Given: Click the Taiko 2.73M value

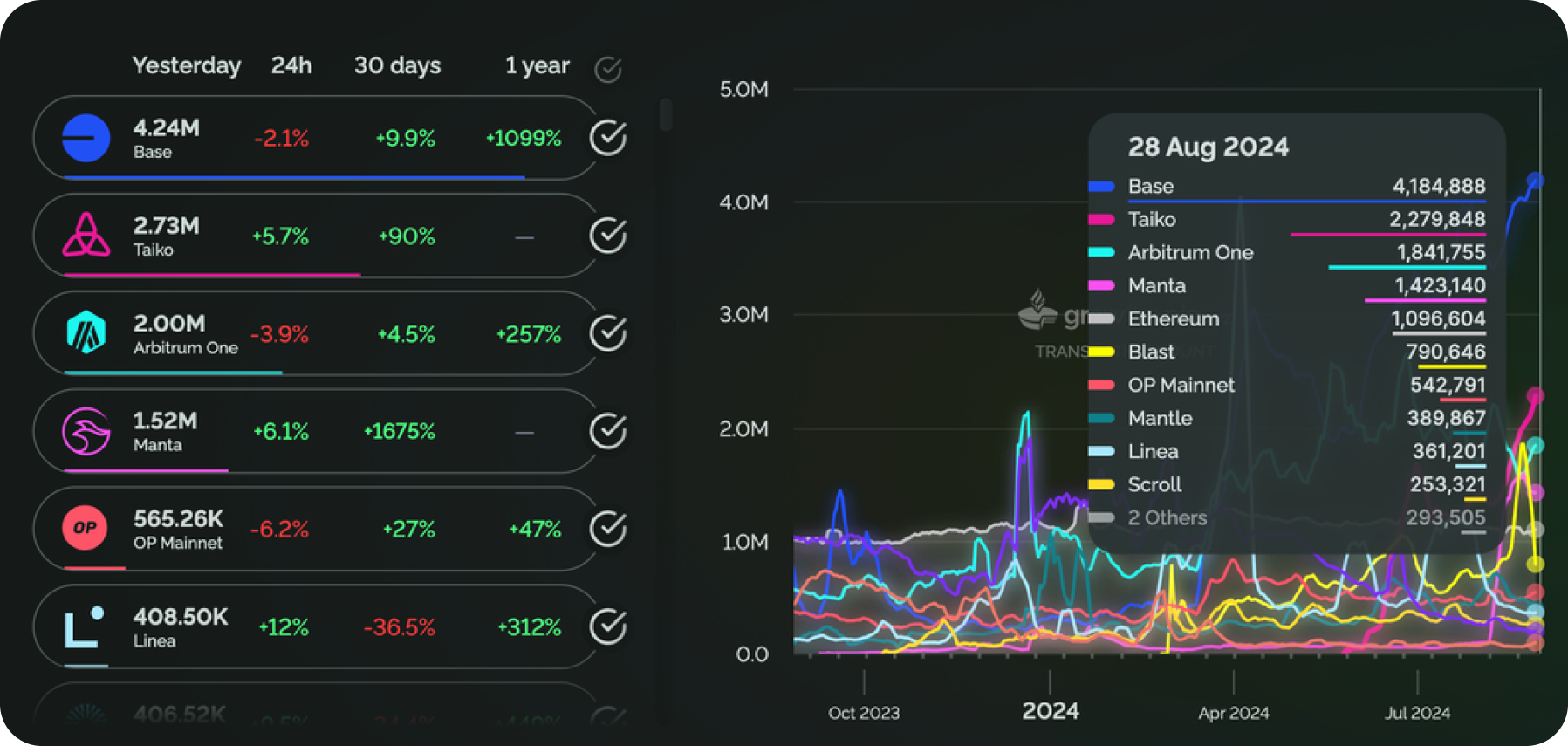Looking at the screenshot, I should coord(167,225).
